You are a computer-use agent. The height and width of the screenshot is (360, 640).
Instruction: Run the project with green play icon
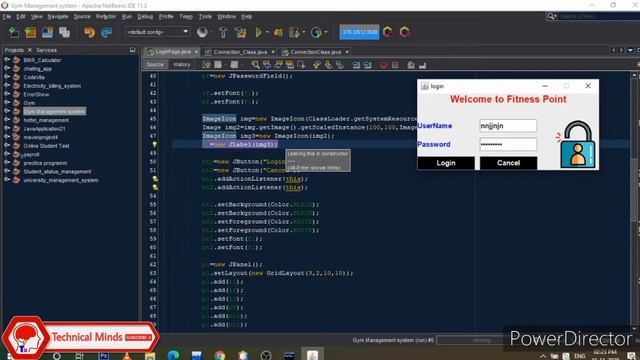pos(258,32)
